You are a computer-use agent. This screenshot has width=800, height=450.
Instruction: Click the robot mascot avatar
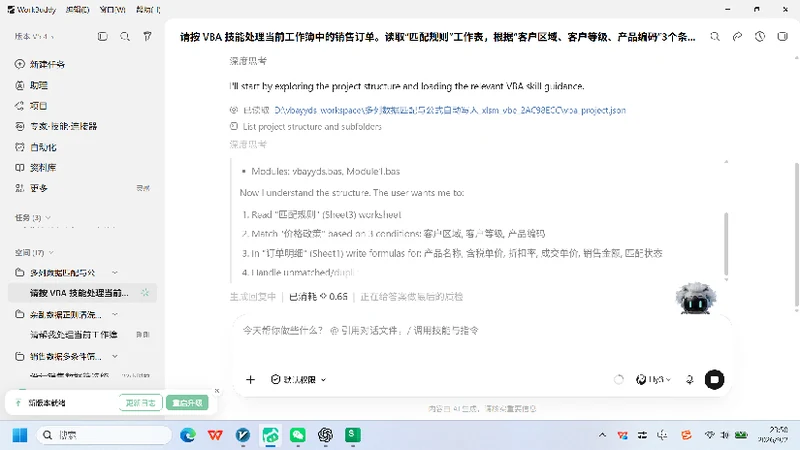695,298
